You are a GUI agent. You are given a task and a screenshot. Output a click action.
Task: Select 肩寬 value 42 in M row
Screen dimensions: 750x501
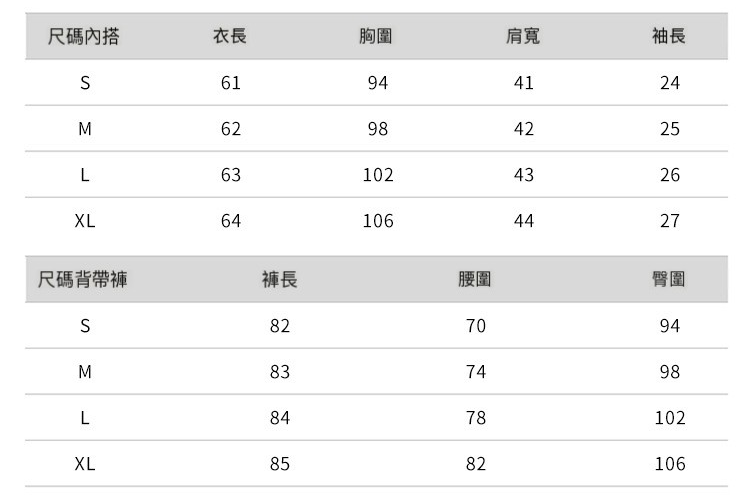(524, 129)
